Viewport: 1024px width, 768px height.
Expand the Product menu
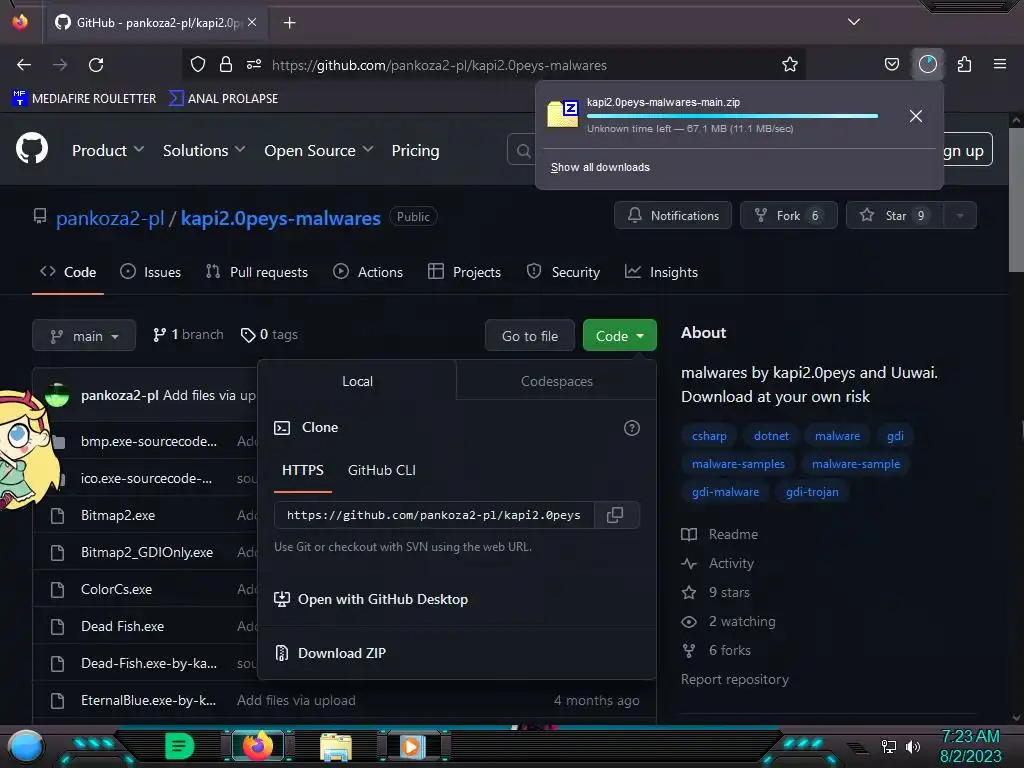108,150
